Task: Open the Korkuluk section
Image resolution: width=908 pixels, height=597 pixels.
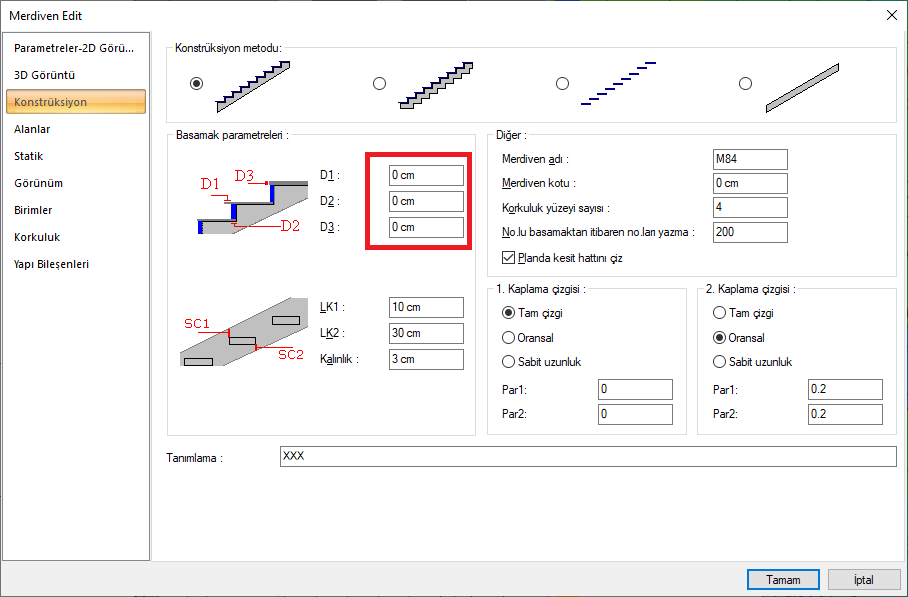Action: (x=37, y=237)
